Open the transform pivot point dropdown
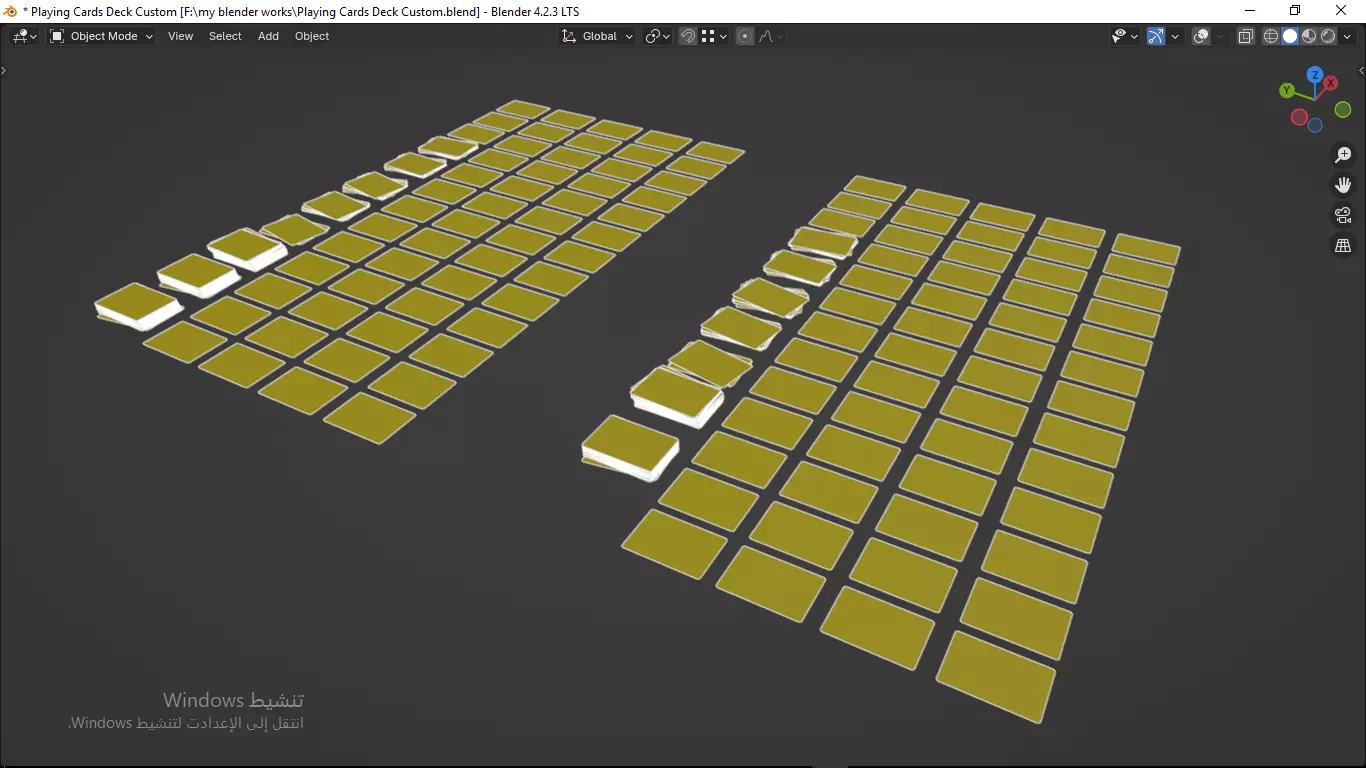Viewport: 1366px width, 768px height. pyautogui.click(x=657, y=36)
